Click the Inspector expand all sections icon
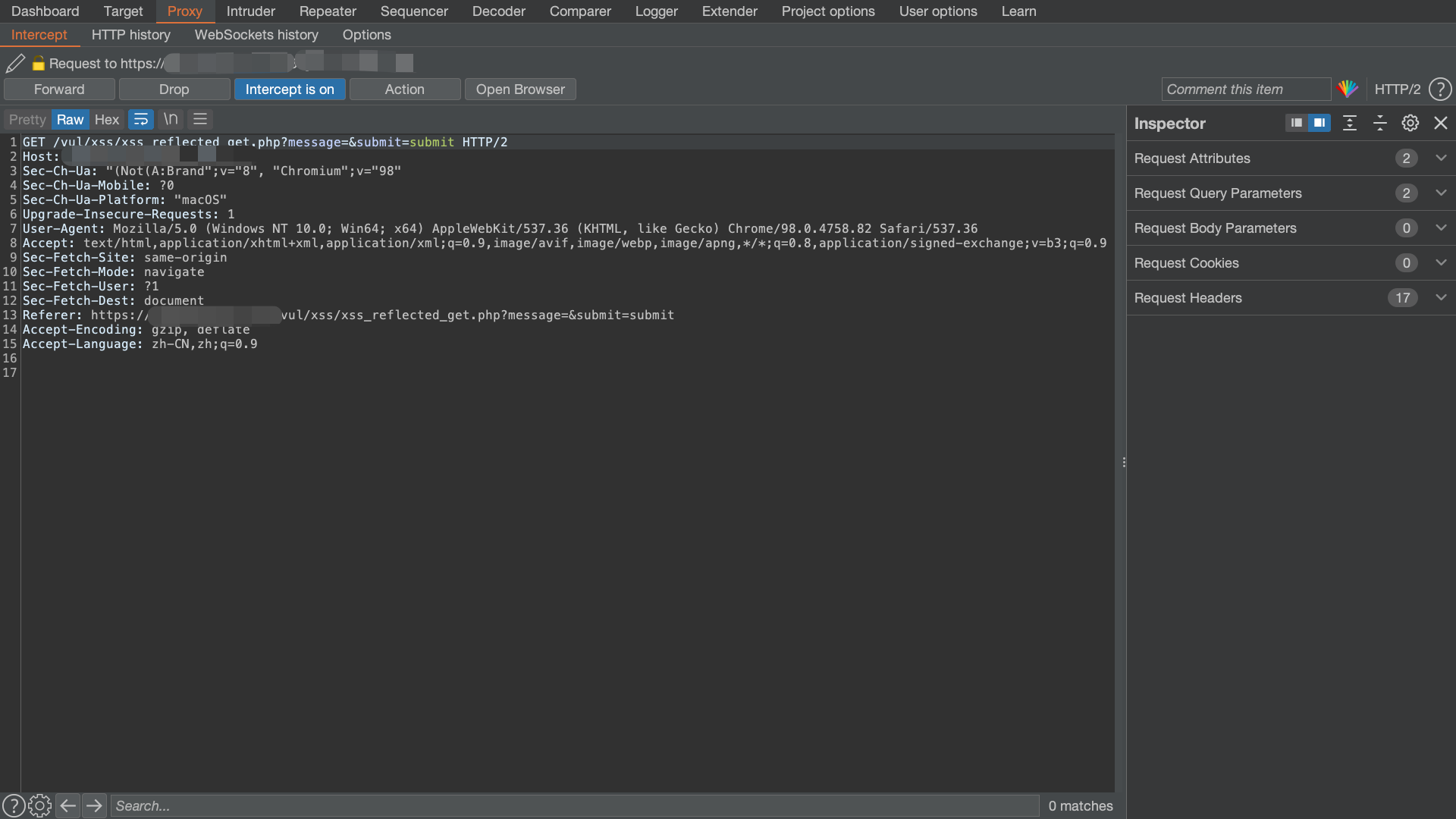 (1350, 123)
